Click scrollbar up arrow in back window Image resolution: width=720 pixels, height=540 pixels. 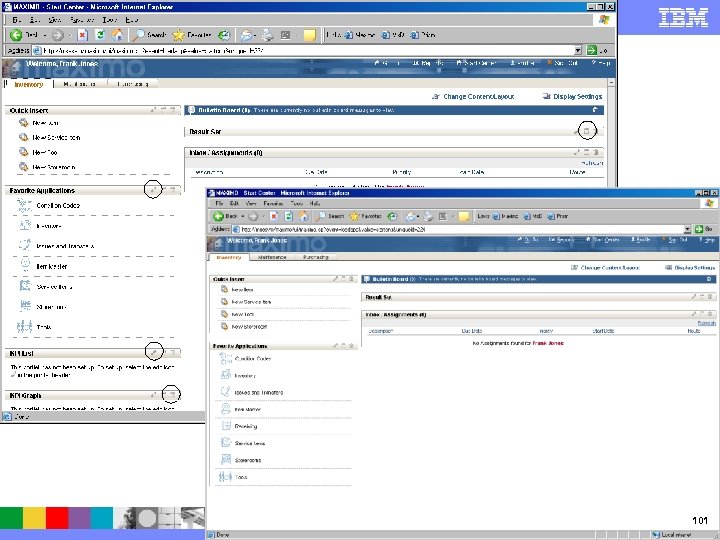[x=611, y=82]
